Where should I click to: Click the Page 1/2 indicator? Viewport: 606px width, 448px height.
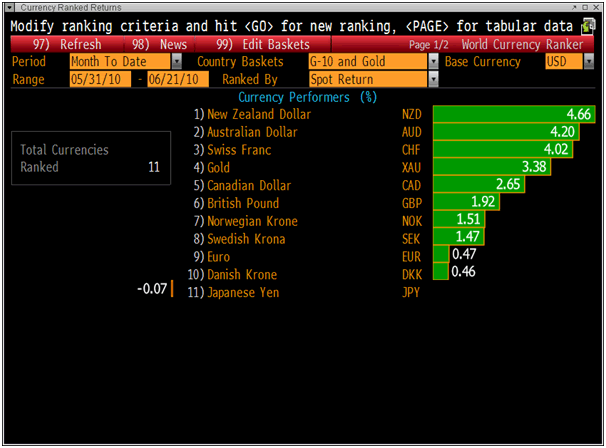pyautogui.click(x=430, y=44)
